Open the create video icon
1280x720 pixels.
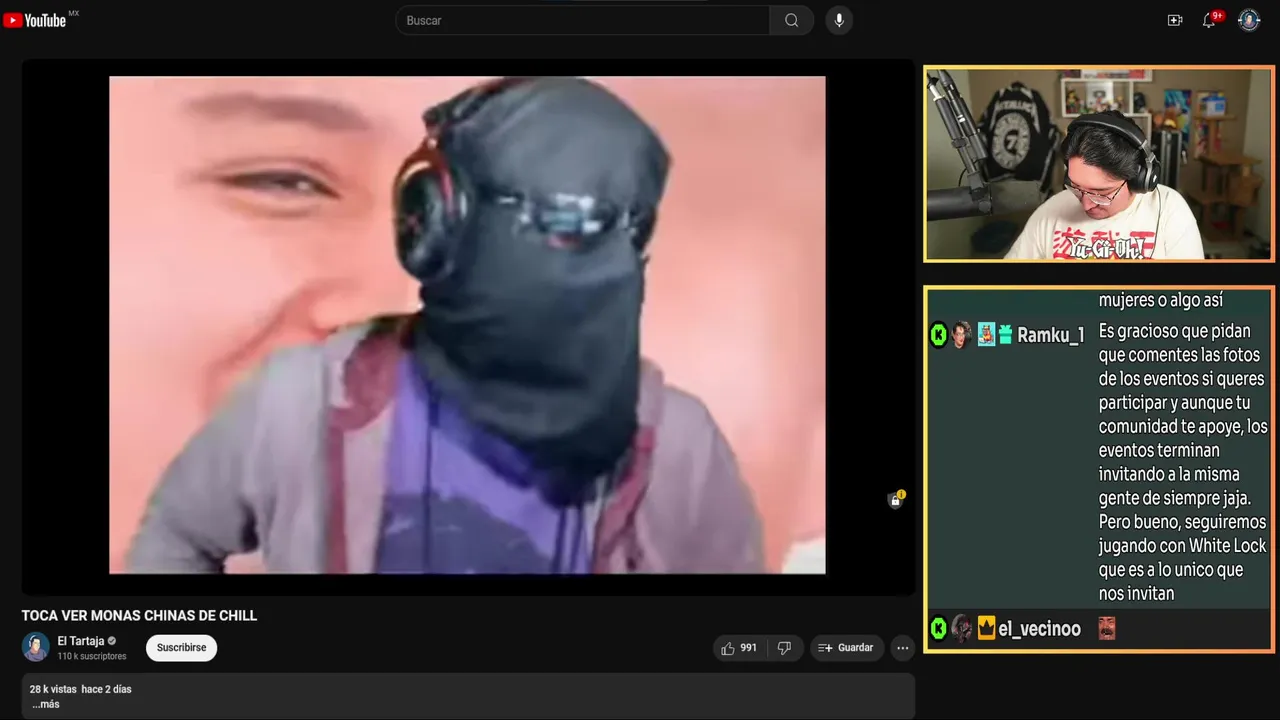pos(1175,20)
